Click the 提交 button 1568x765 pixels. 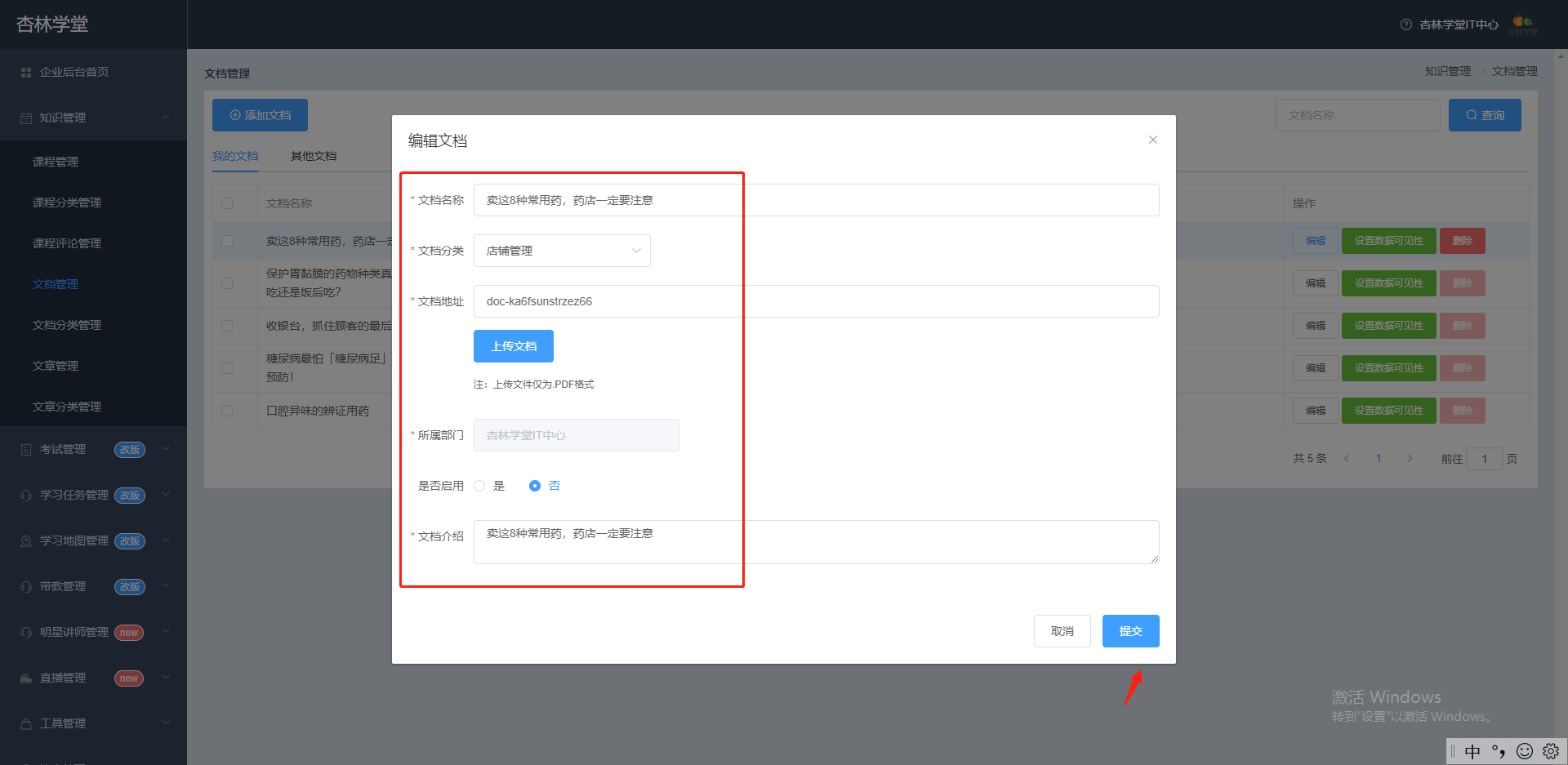tap(1131, 631)
